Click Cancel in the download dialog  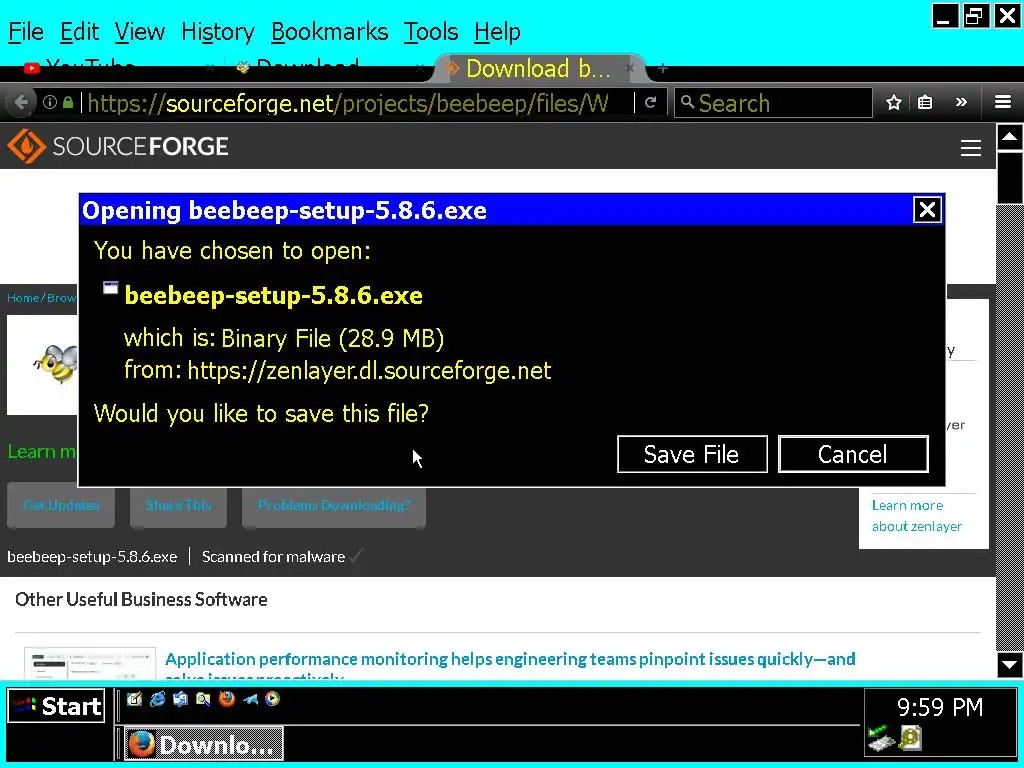click(x=853, y=454)
